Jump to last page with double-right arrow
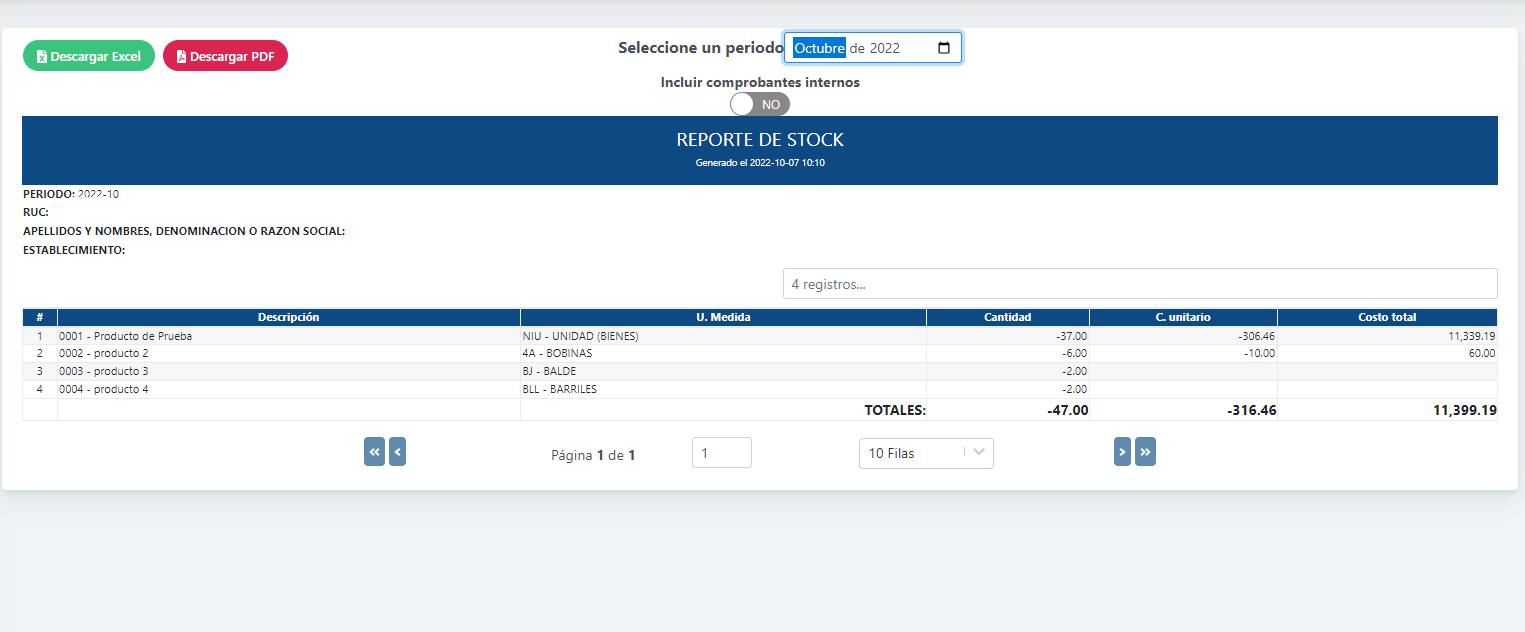 tap(1145, 452)
